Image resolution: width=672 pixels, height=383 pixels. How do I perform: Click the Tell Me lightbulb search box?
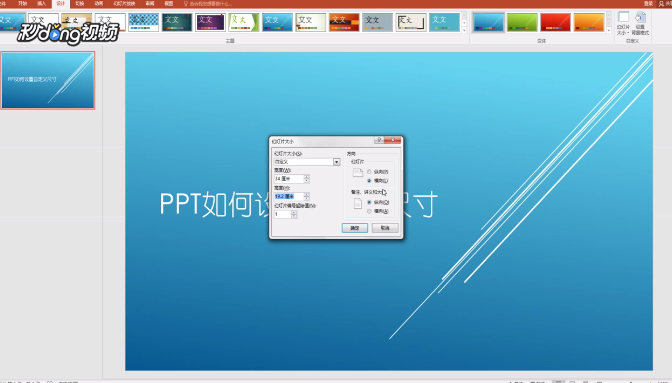pos(208,3)
